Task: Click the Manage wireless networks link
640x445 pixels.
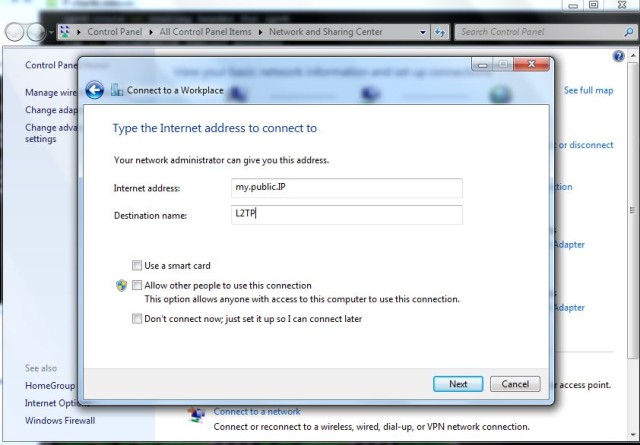Action: click(x=51, y=92)
